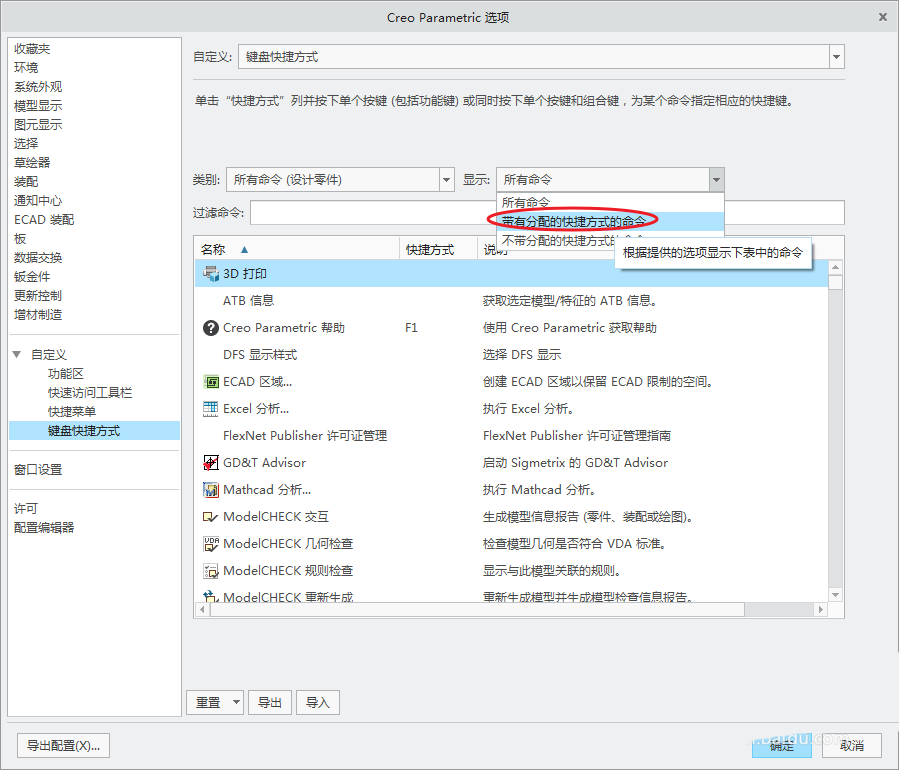Collapse the 显示 所有命令 dropdown arrow

[x=717, y=180]
